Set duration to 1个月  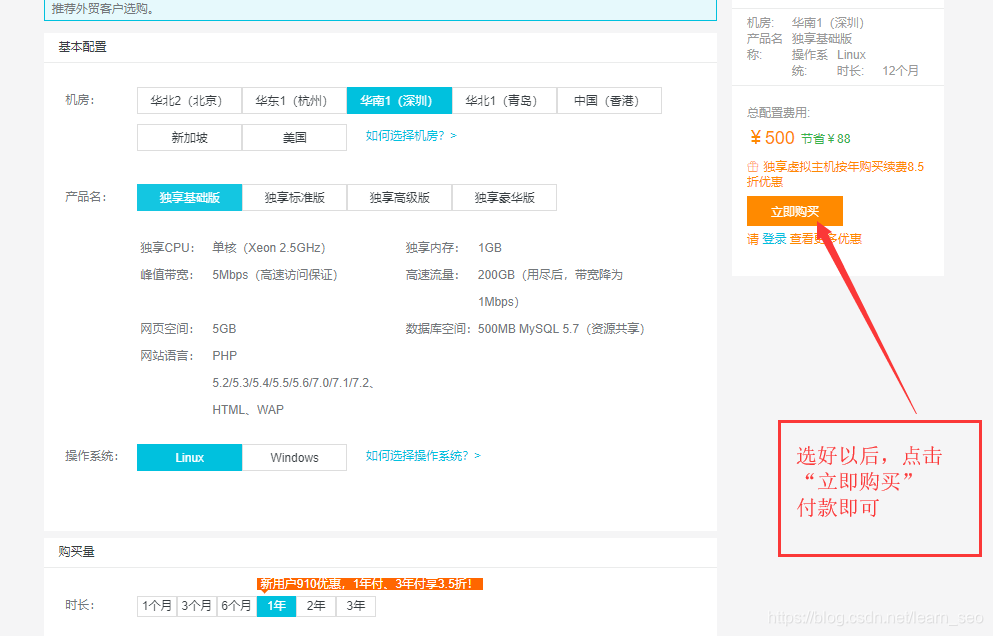tap(157, 606)
